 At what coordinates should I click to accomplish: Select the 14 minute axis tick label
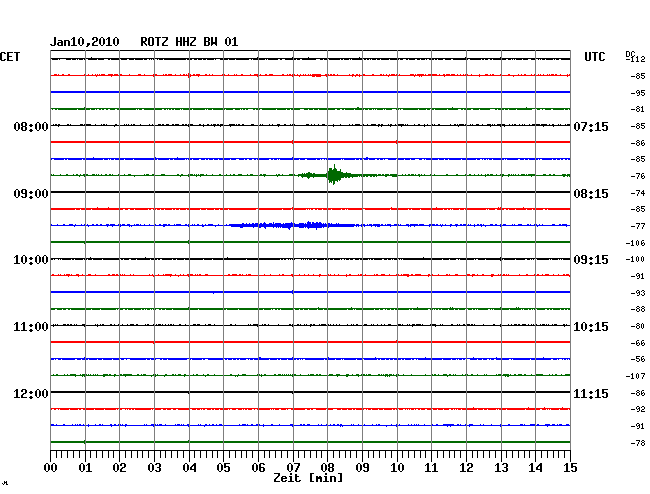(x=535, y=468)
